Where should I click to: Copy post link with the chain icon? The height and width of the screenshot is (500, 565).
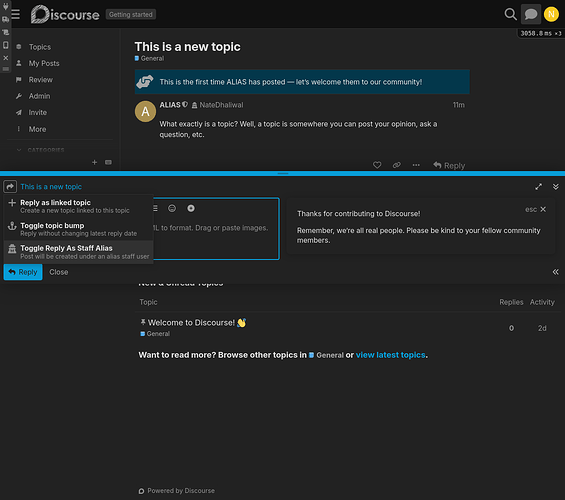(x=396, y=165)
